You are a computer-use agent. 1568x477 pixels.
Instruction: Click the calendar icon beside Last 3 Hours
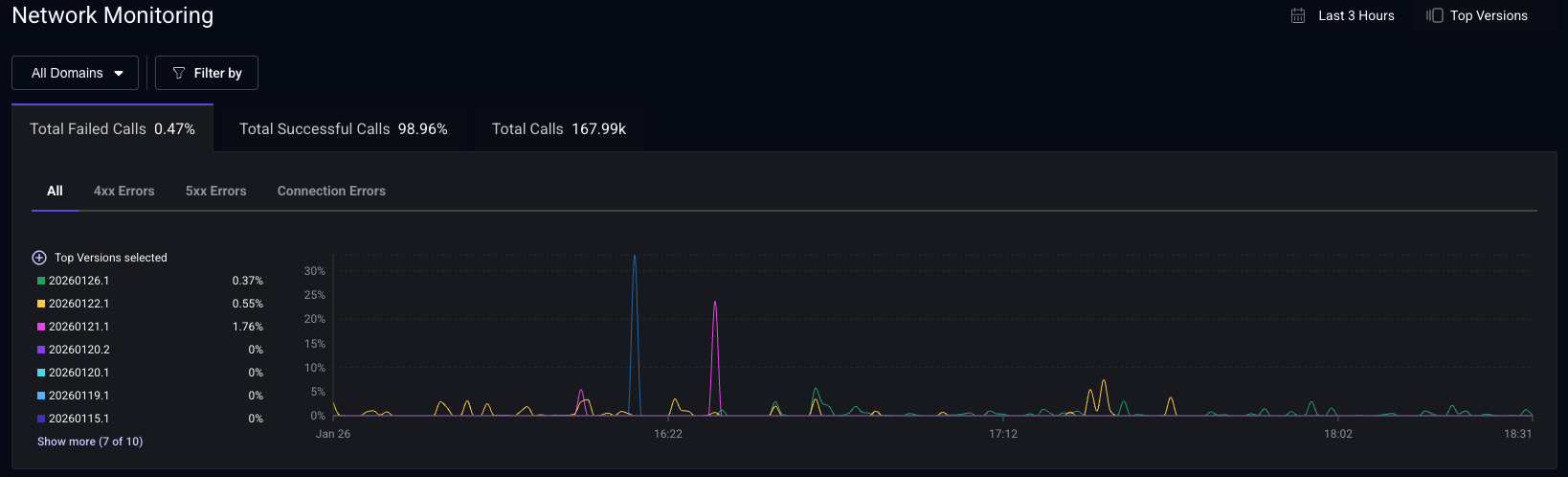1298,15
